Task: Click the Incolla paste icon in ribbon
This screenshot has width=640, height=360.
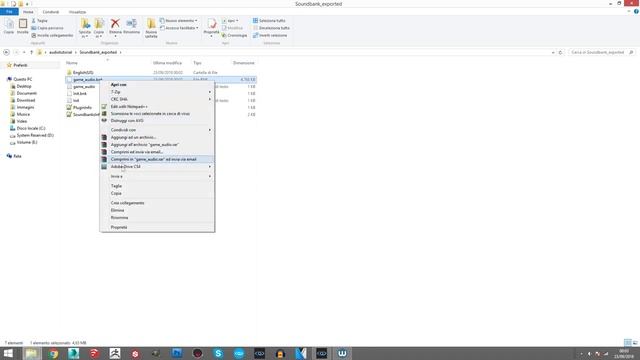Action: tap(22, 26)
